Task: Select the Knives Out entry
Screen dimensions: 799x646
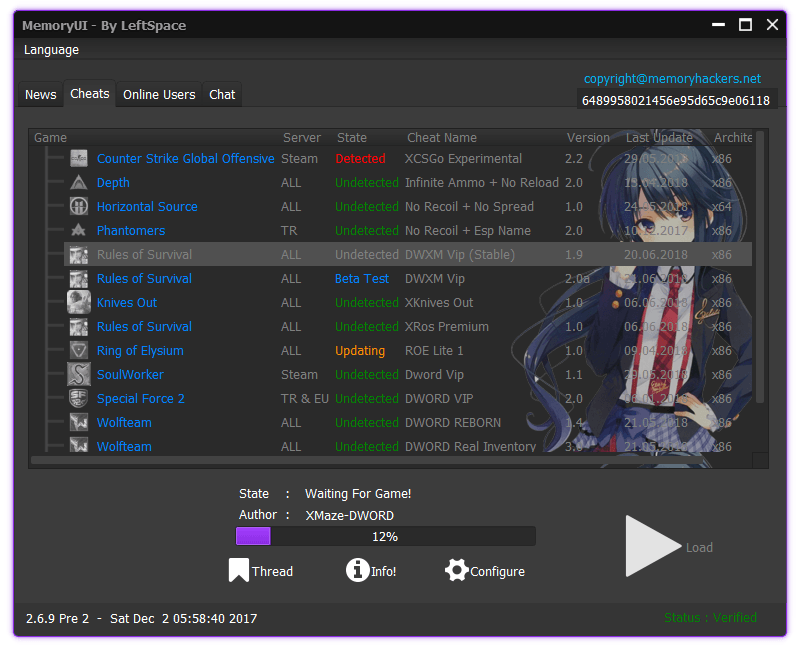Action: pyautogui.click(x=127, y=302)
